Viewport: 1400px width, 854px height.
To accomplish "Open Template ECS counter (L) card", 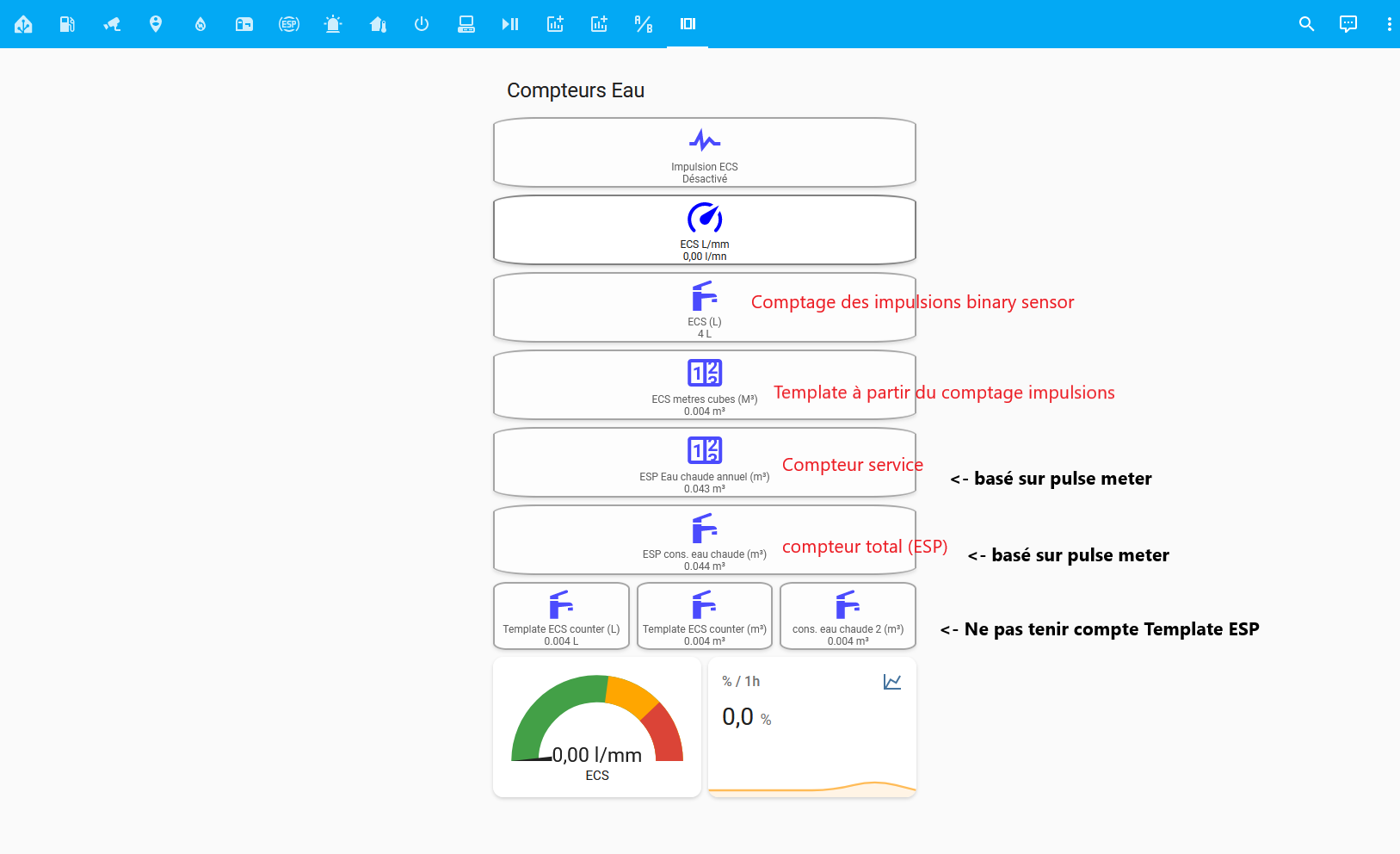I will point(561,616).
